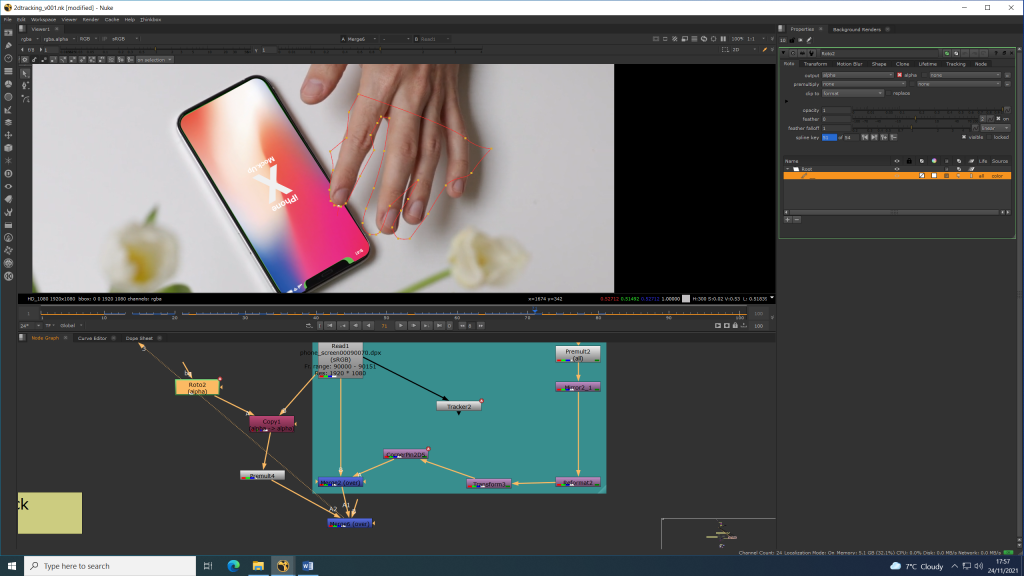The image size is (1024, 576).
Task: Open the Workspace menu
Action: pyautogui.click(x=43, y=20)
